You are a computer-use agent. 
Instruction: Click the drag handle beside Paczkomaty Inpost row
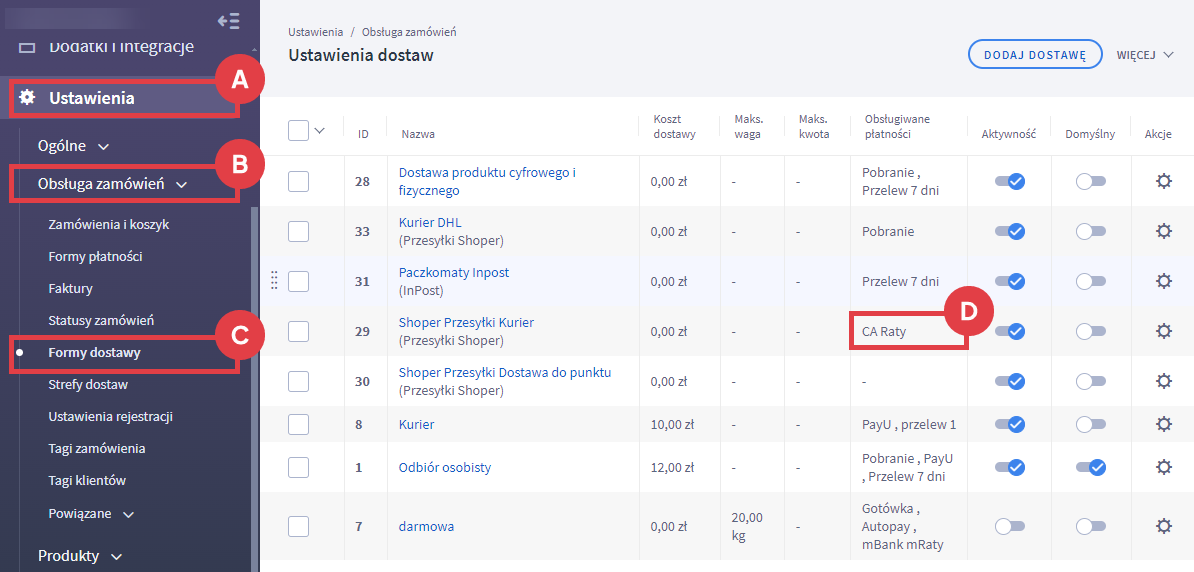(274, 281)
